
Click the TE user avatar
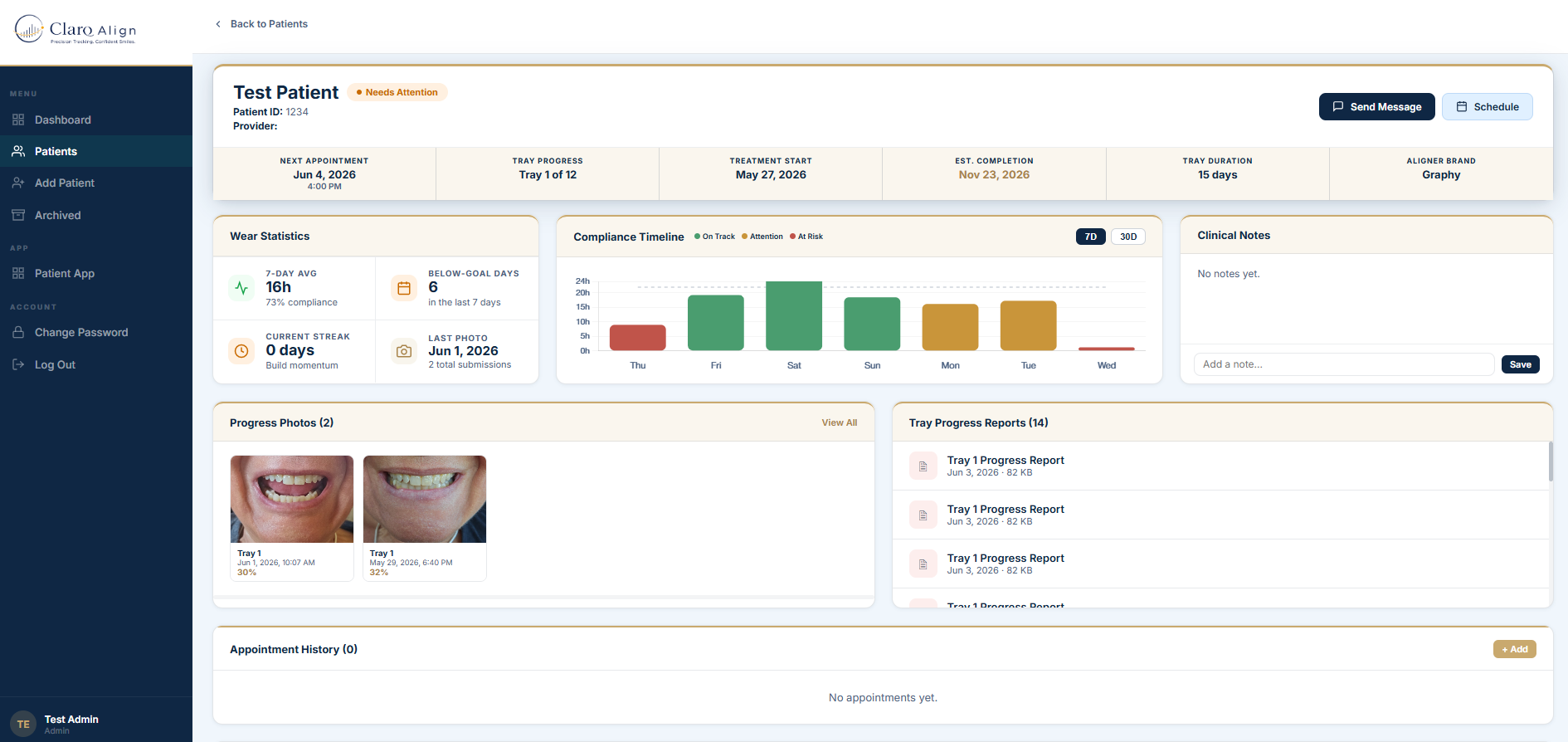(23, 724)
